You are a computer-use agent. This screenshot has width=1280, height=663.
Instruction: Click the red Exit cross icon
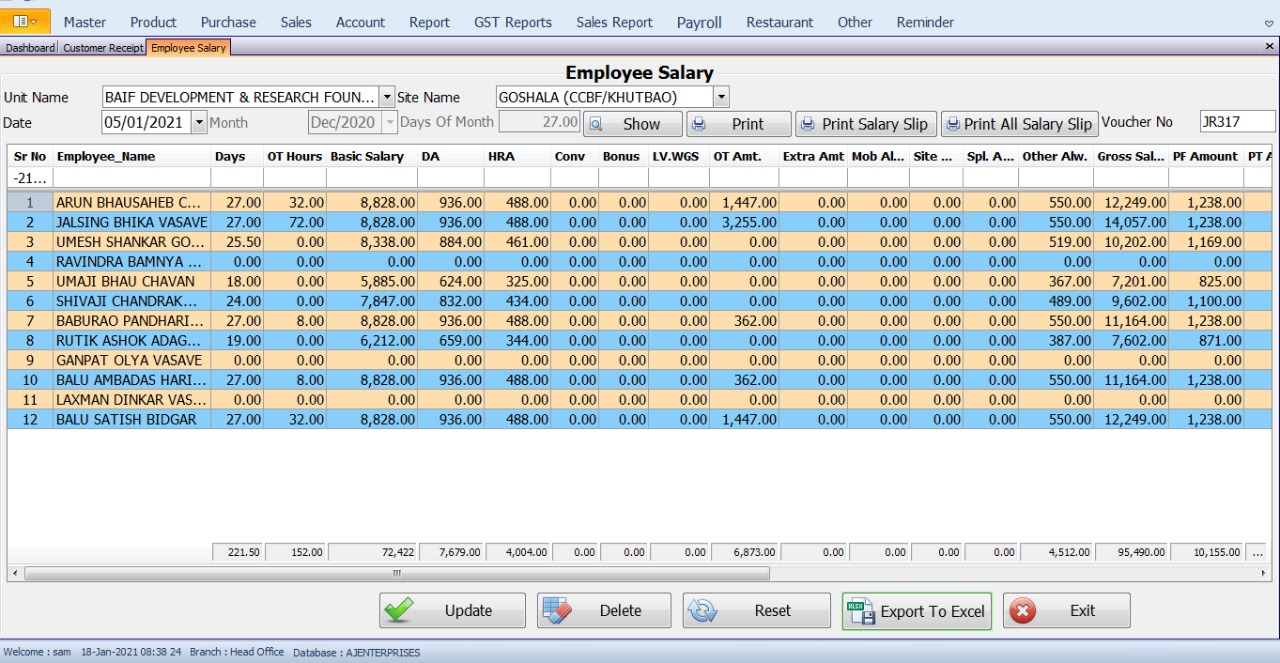(1023, 611)
